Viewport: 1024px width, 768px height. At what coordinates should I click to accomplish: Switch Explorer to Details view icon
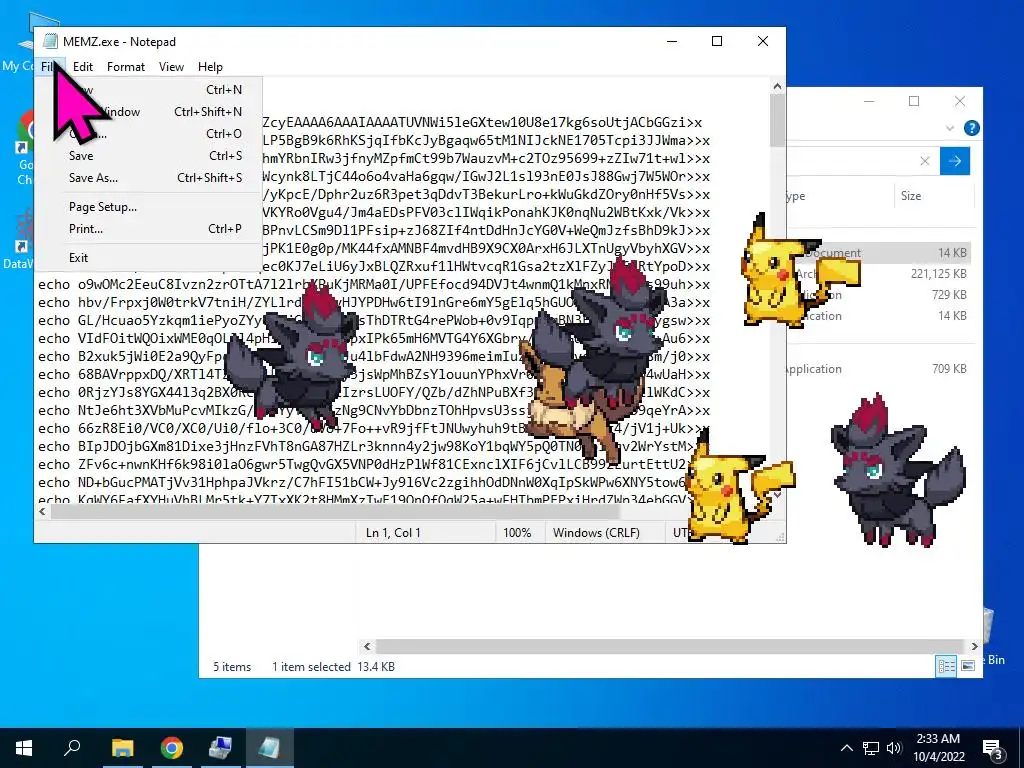coord(946,665)
